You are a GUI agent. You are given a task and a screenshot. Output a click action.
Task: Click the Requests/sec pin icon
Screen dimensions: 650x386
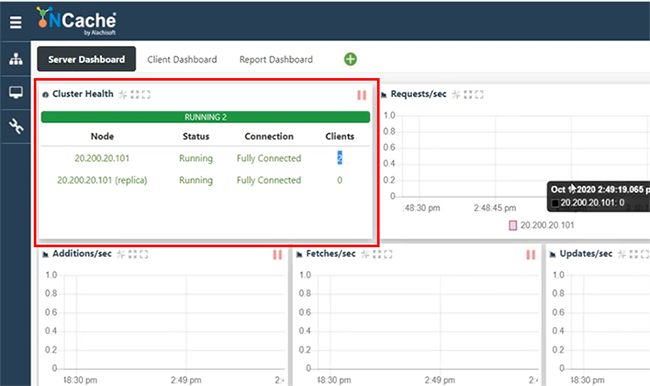456,95
